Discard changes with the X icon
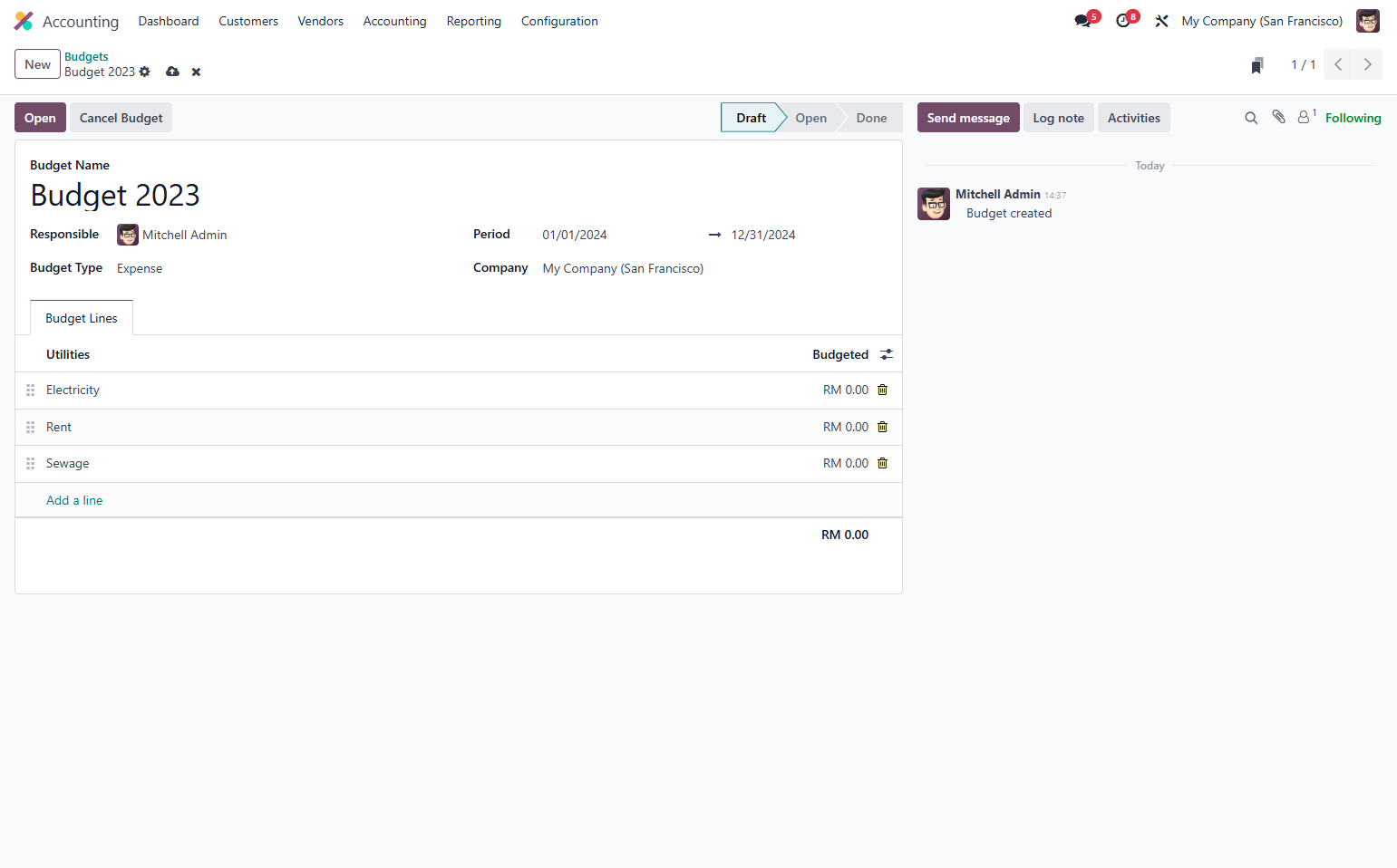The height and width of the screenshot is (868, 1397). tap(196, 72)
